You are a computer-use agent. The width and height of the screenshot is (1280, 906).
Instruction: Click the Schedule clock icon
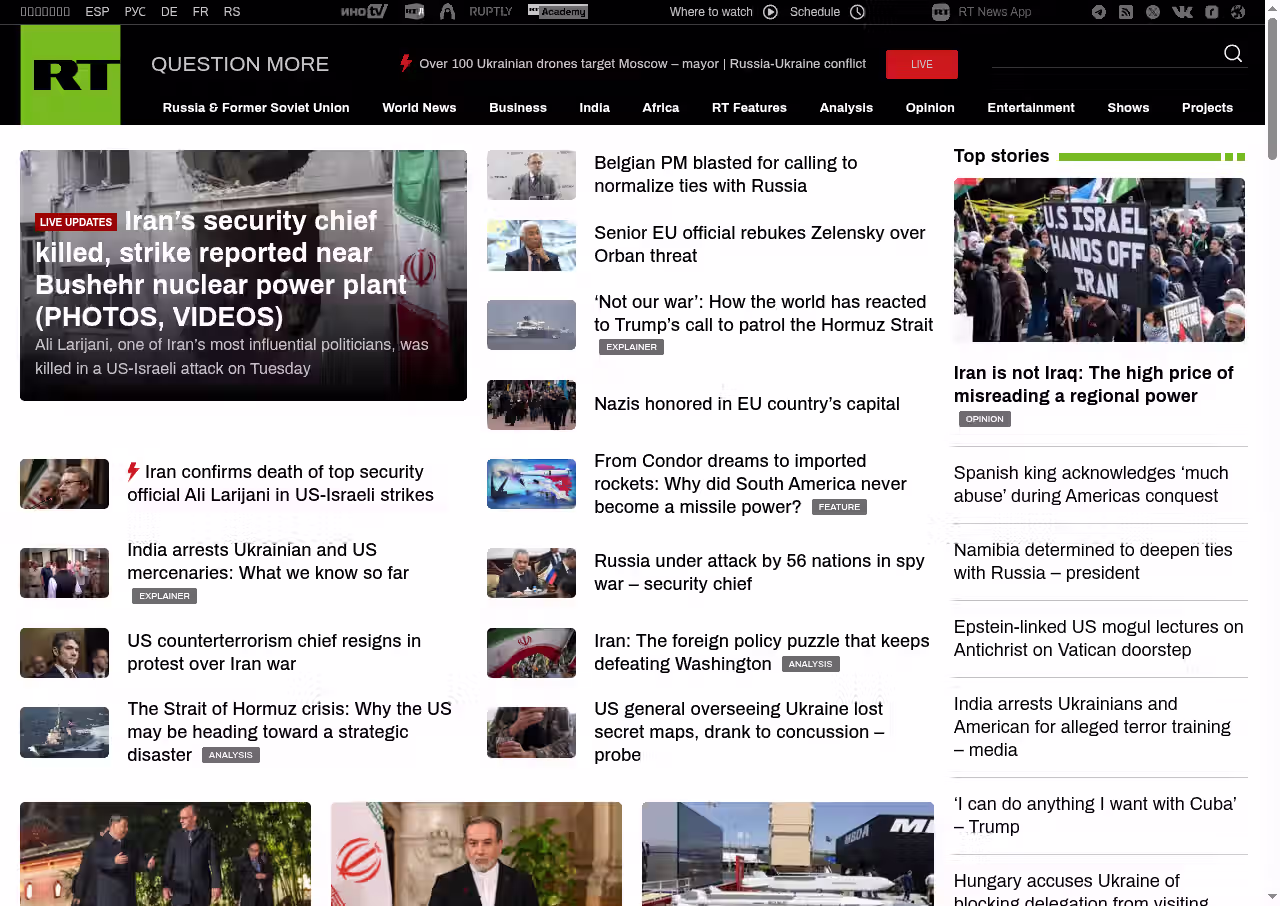point(857,12)
